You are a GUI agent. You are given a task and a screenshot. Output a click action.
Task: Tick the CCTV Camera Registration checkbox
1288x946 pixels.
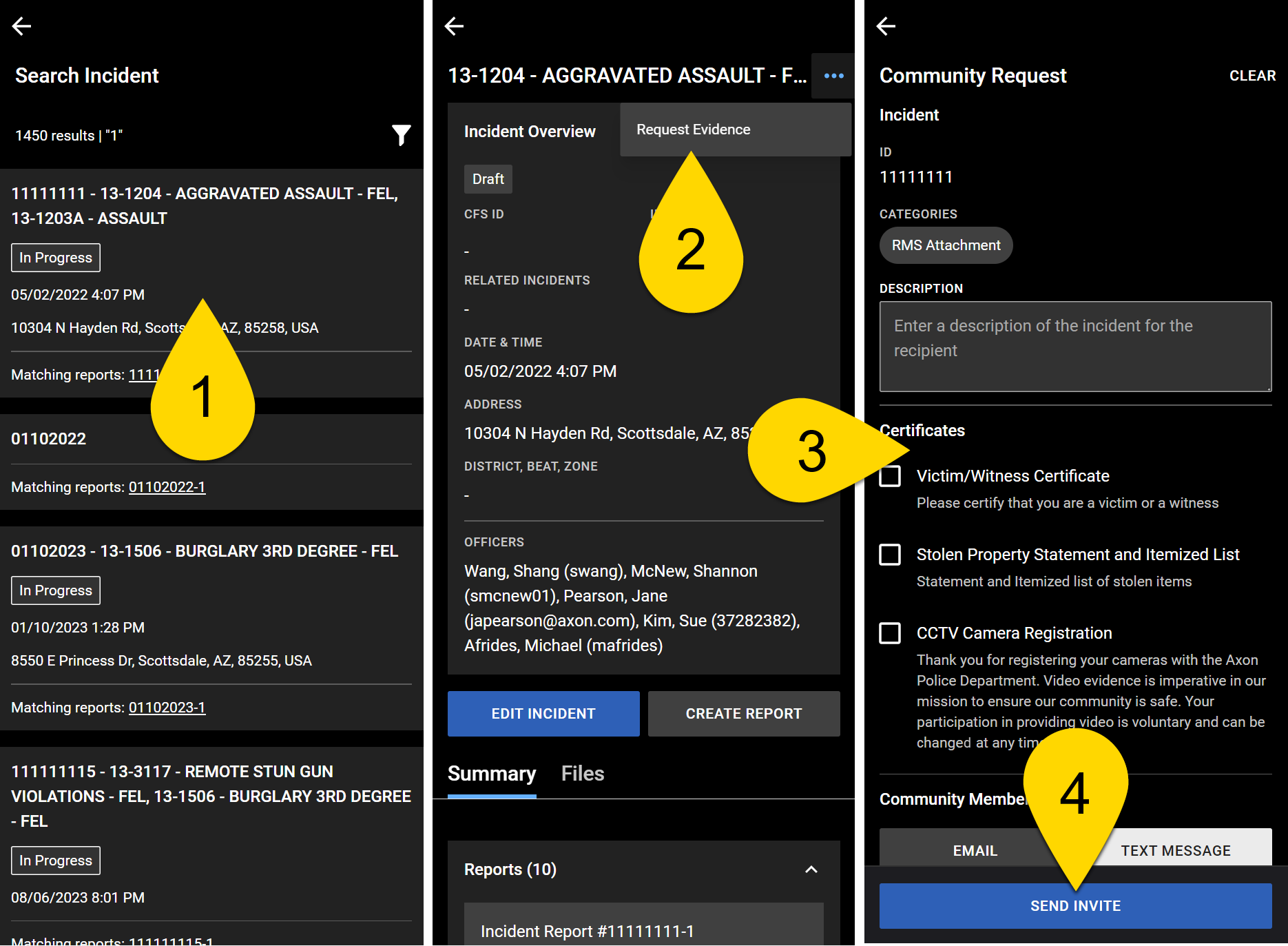tap(890, 633)
